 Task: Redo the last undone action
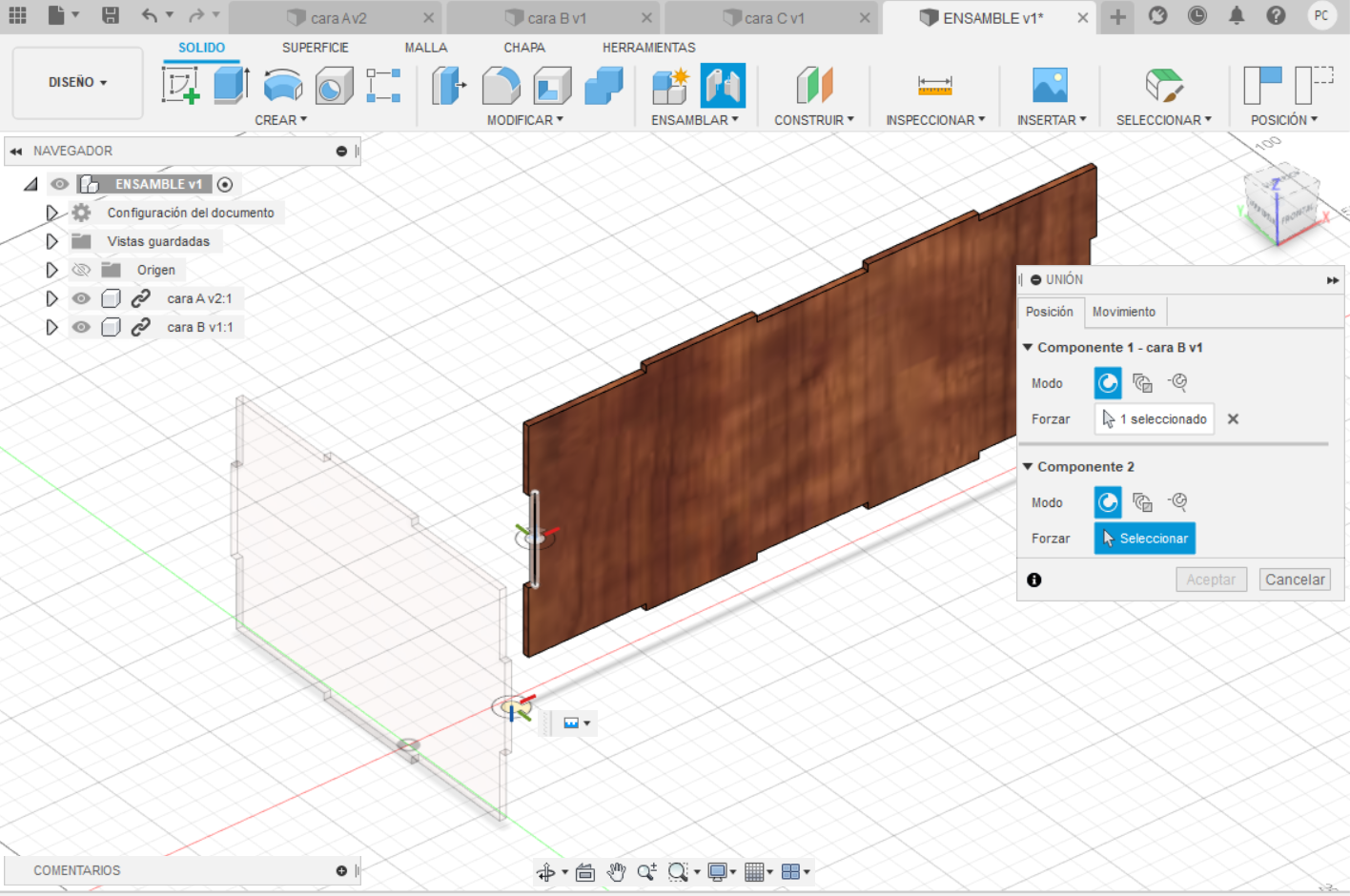tap(196, 15)
